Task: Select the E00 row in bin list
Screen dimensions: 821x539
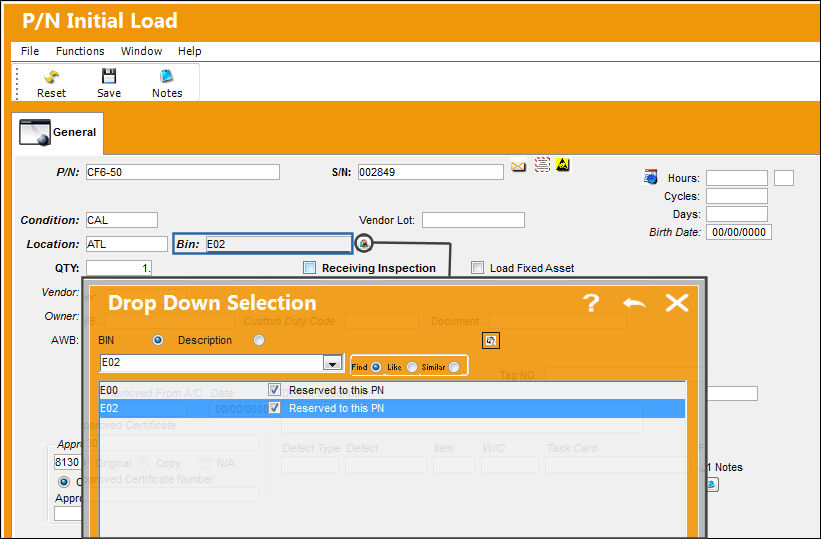Action: [392, 390]
